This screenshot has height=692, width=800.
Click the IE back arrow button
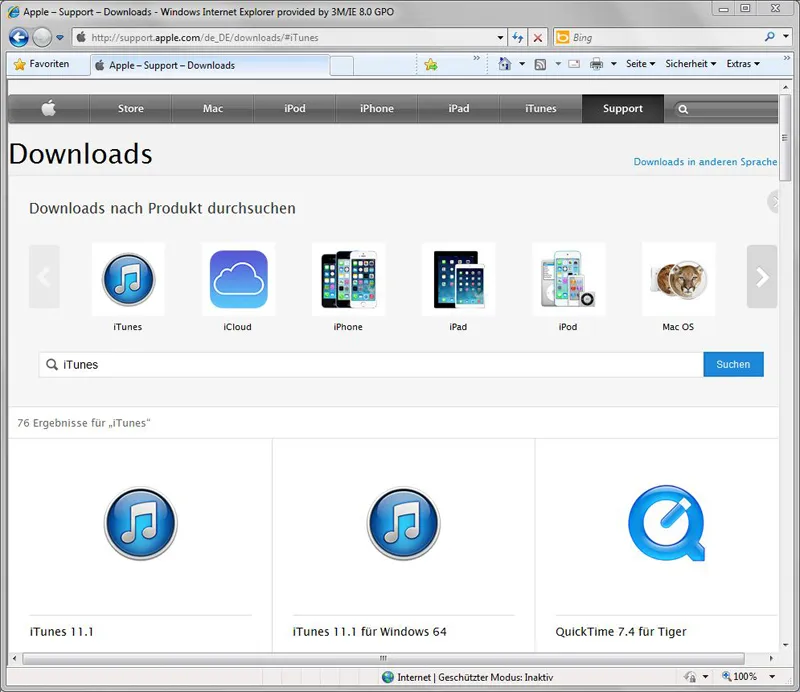click(19, 37)
